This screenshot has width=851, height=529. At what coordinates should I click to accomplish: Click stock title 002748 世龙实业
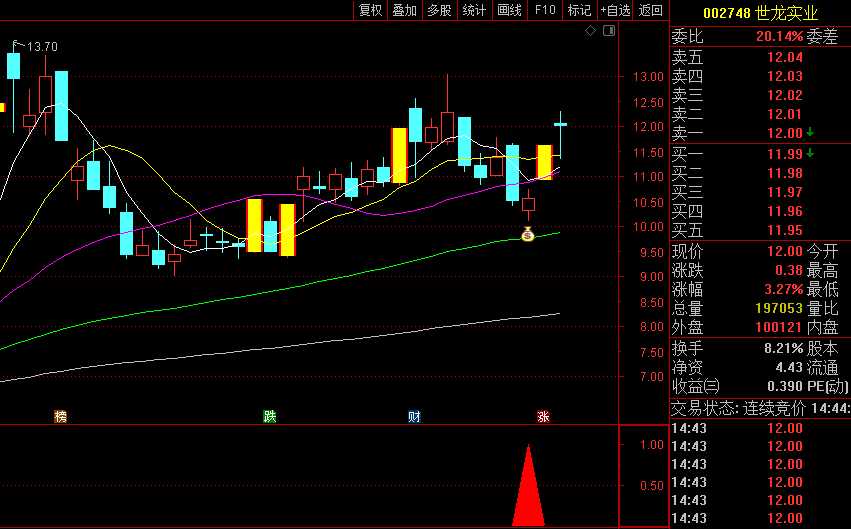[760, 12]
